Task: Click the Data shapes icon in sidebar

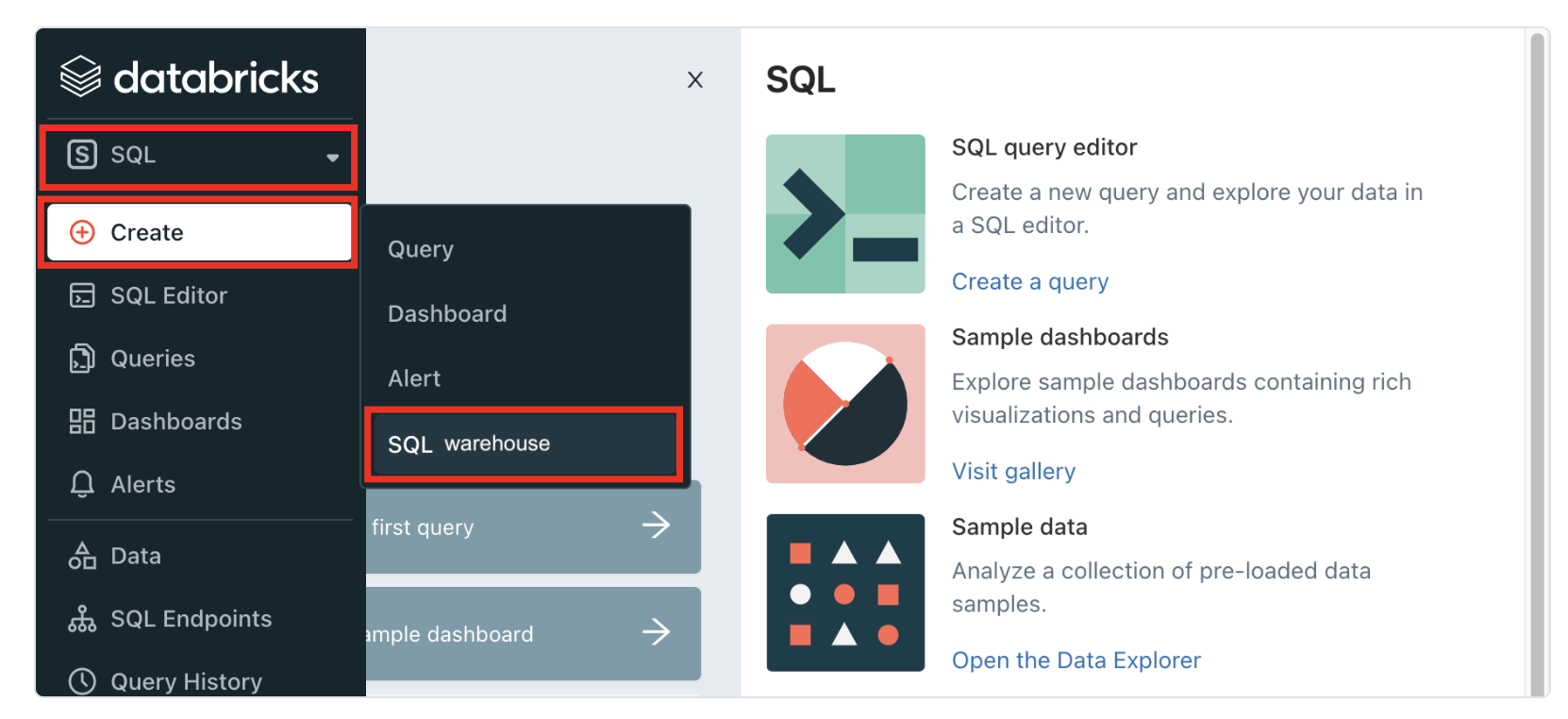Action: pos(82,556)
